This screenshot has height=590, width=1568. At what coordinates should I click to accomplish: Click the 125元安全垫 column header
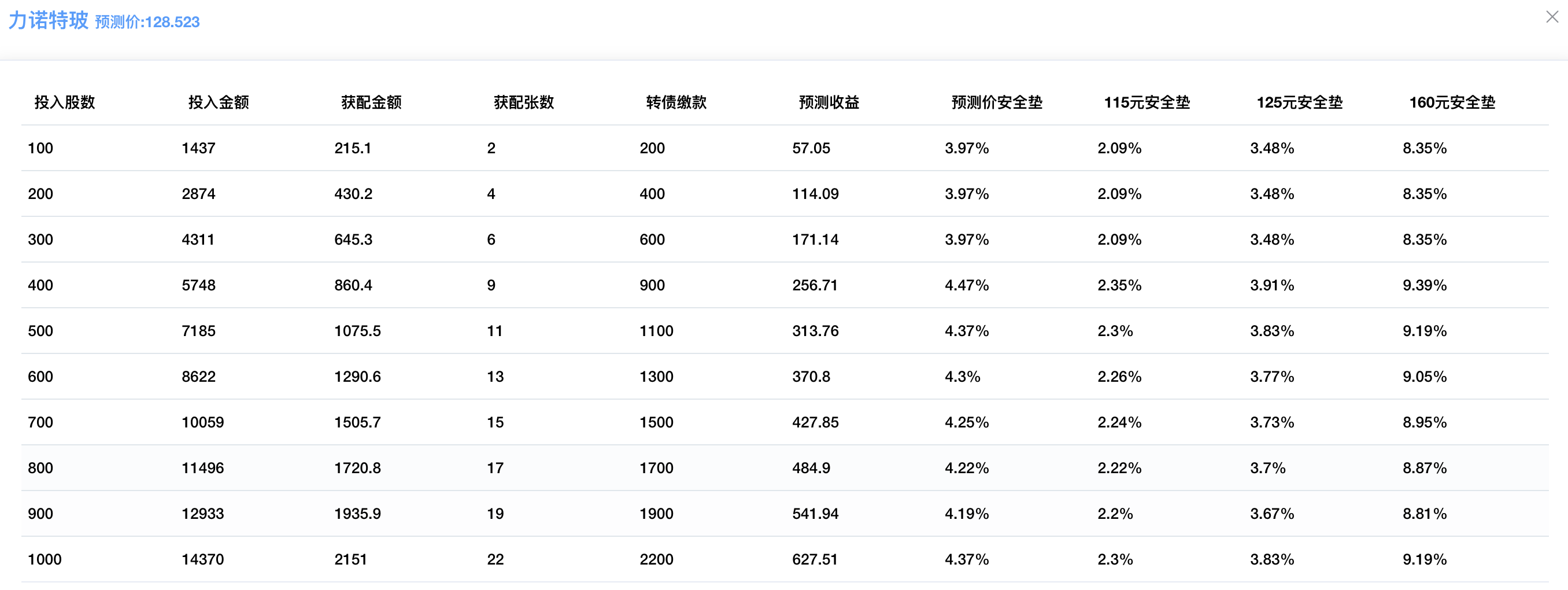pos(1300,102)
